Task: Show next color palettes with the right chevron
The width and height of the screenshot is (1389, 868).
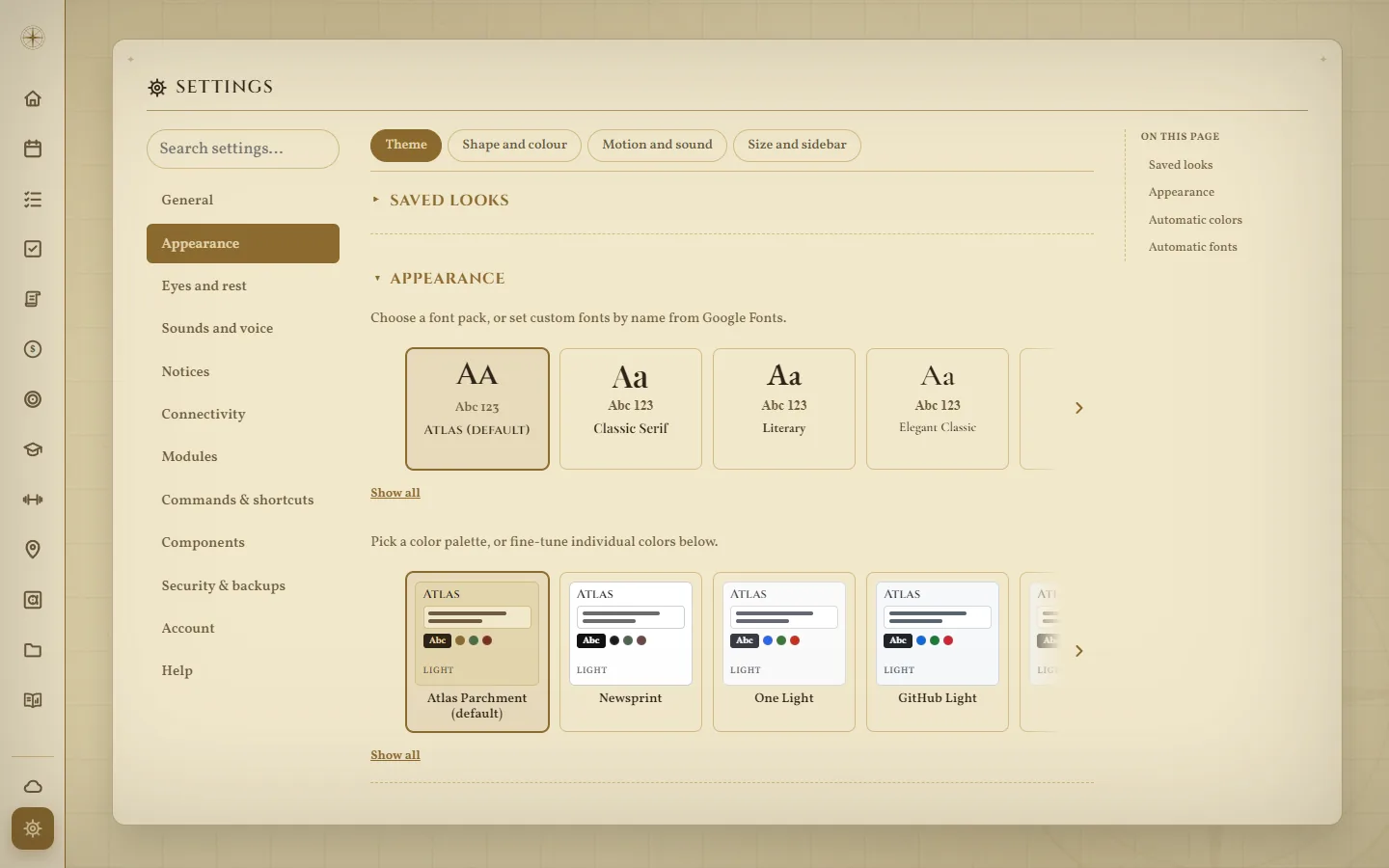Action: coord(1079,651)
